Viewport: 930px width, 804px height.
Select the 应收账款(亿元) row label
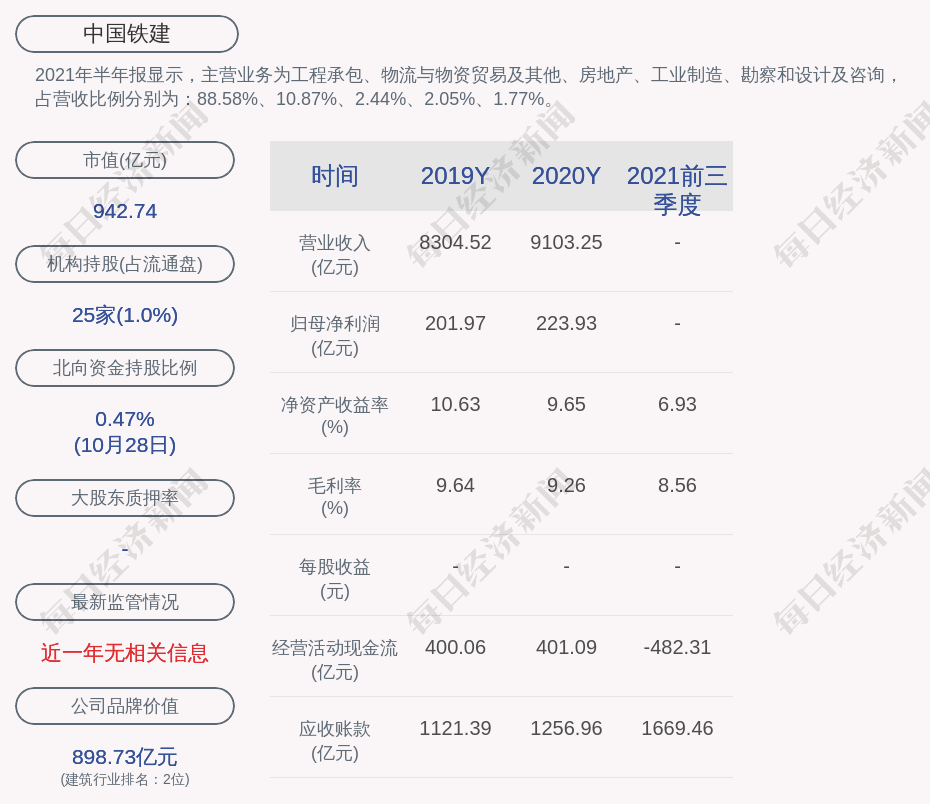[x=335, y=741]
